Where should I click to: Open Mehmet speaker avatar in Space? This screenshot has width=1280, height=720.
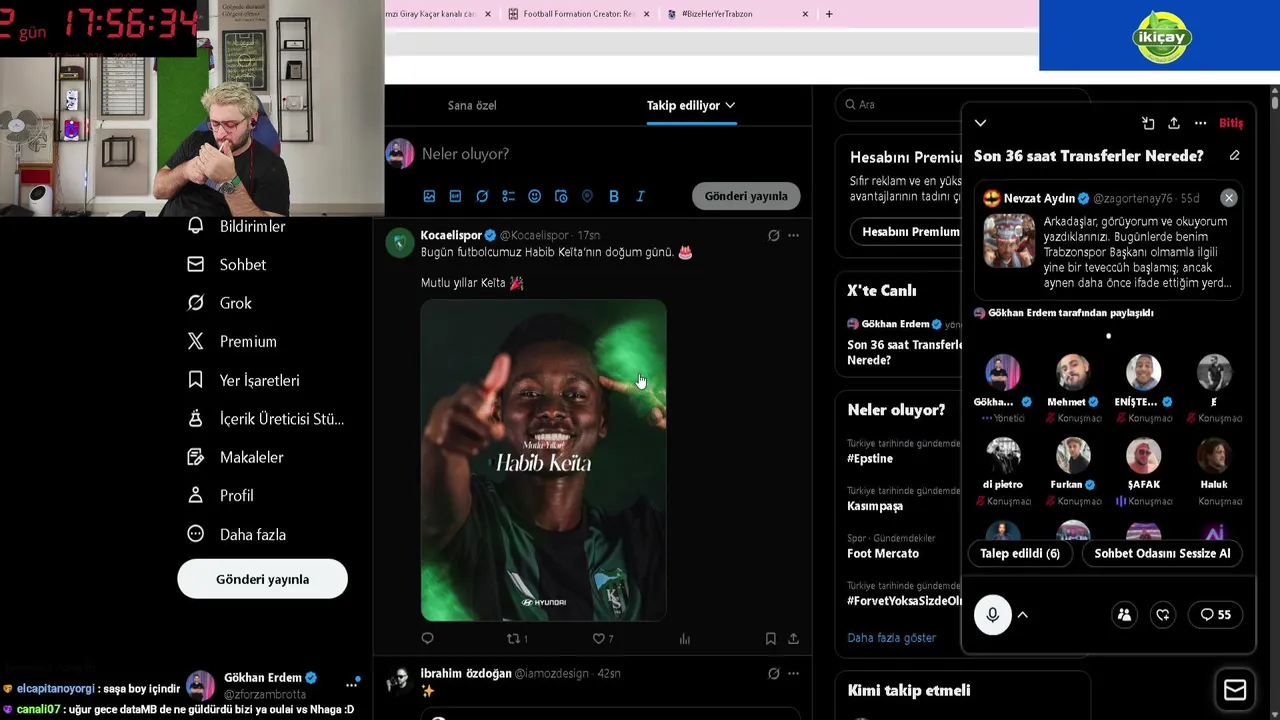click(x=1073, y=372)
